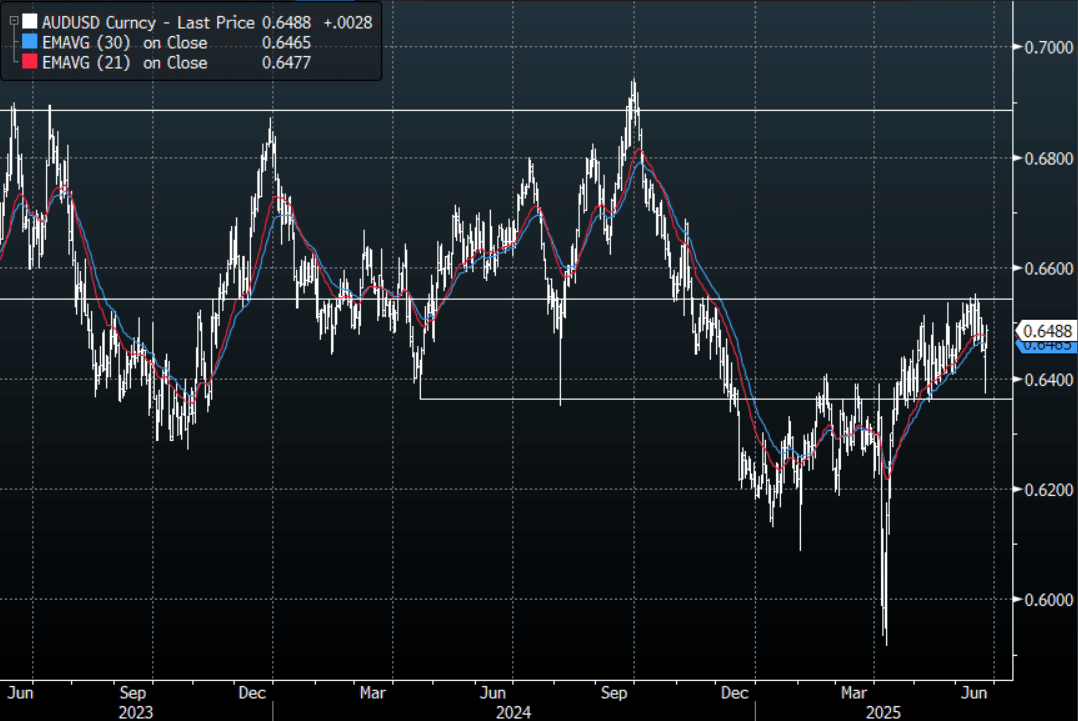
Task: Click the white 0.6488 last price tag
Action: coord(1048,331)
